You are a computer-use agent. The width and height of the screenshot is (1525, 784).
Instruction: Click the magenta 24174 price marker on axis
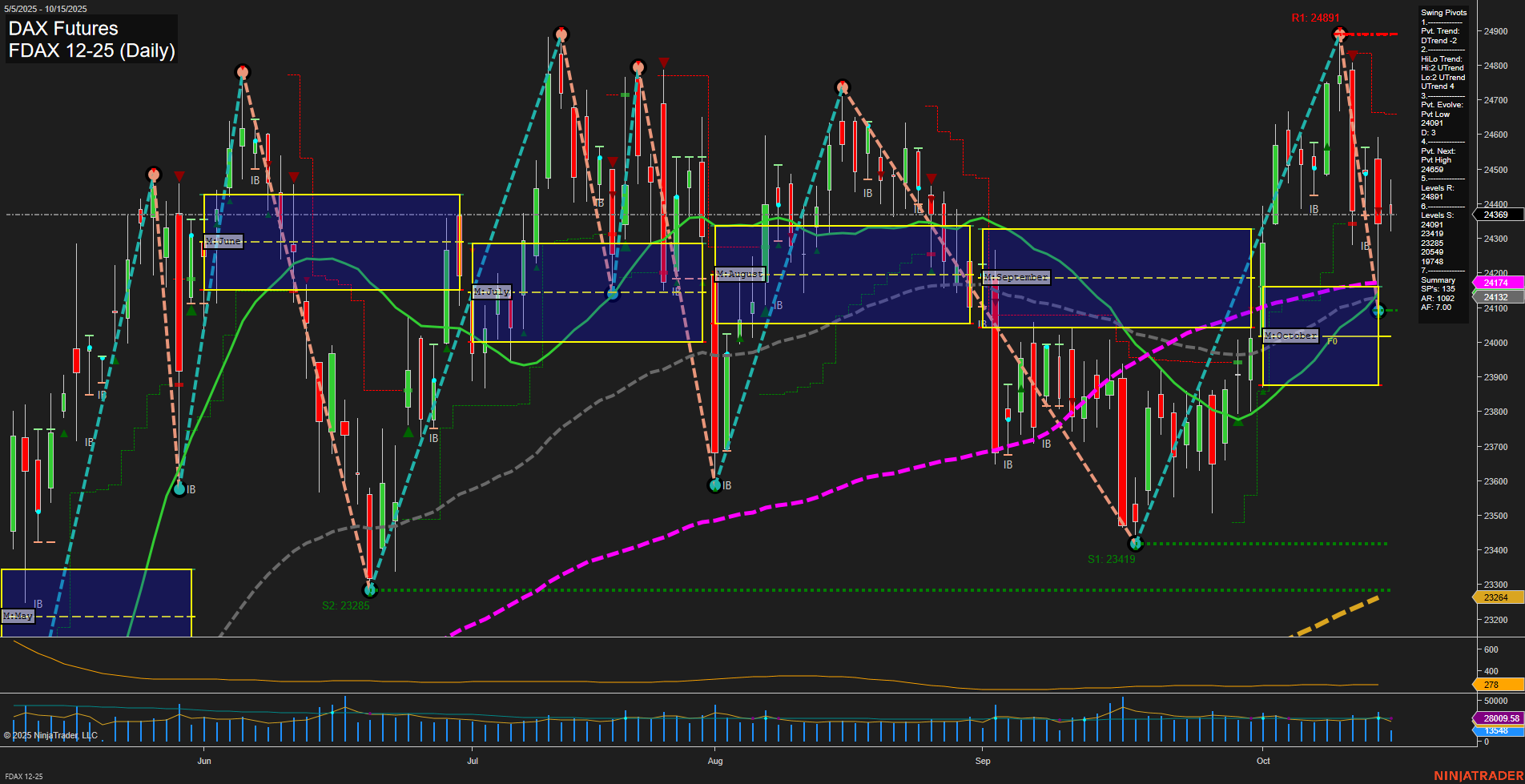[x=1497, y=283]
